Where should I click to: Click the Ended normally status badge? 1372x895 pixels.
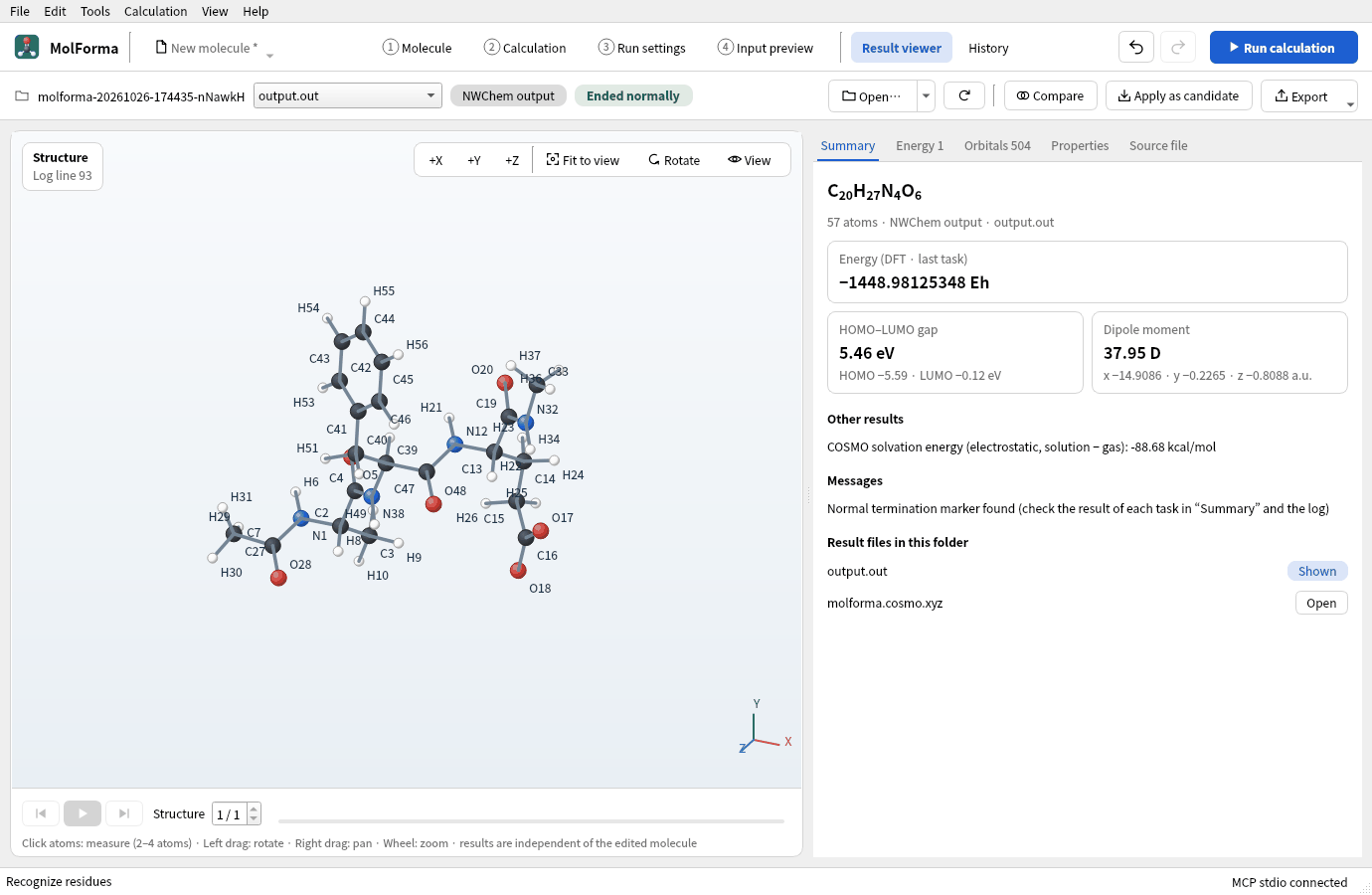633,95
